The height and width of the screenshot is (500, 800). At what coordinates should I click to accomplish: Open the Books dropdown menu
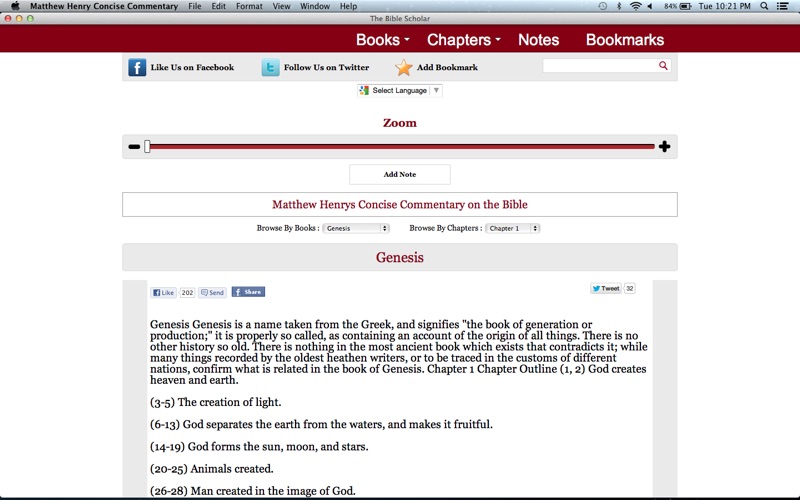coord(382,40)
